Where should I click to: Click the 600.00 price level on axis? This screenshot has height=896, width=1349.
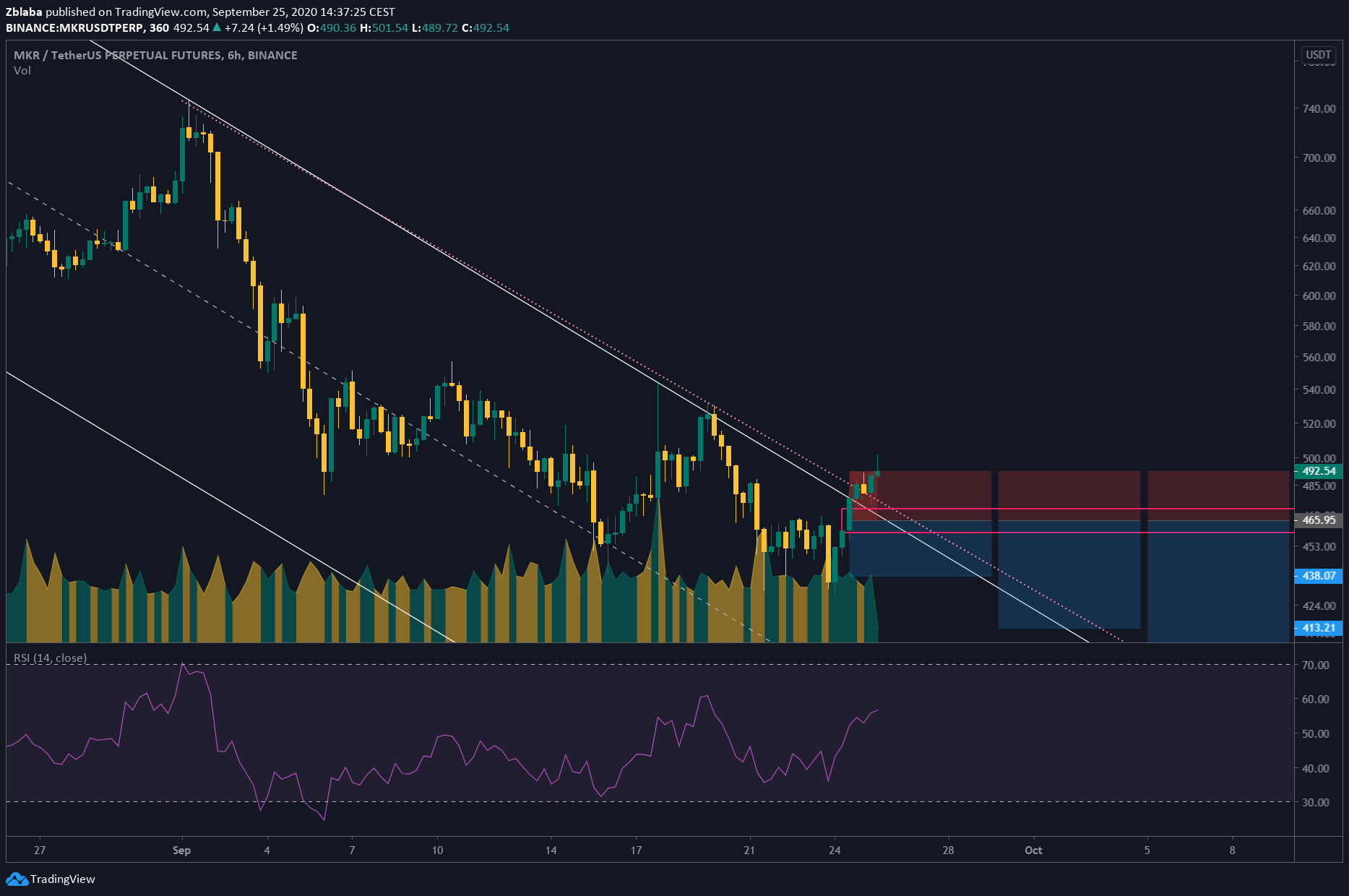point(1319,296)
